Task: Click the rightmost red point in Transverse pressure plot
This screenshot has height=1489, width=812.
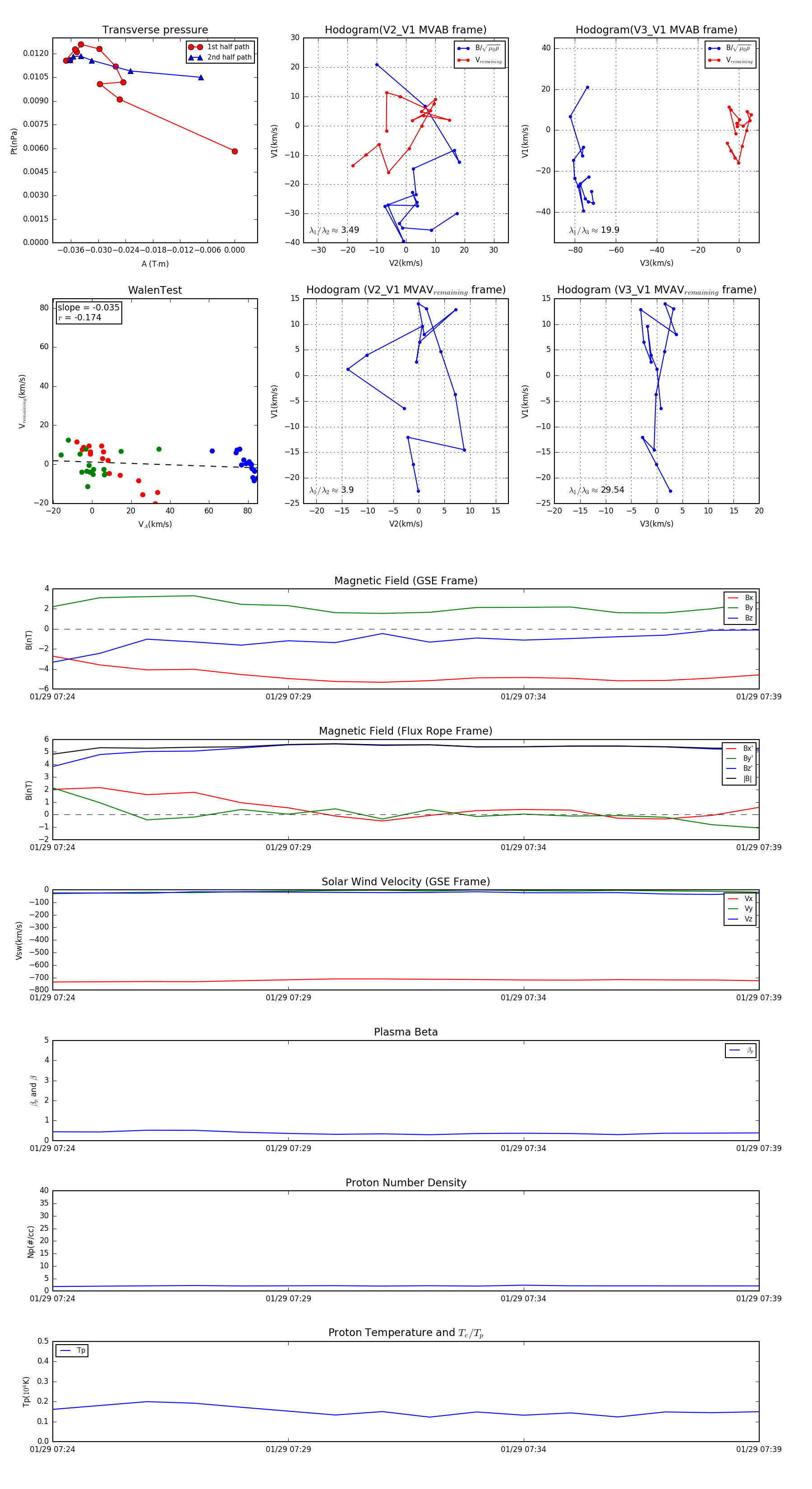Action: 235,152
